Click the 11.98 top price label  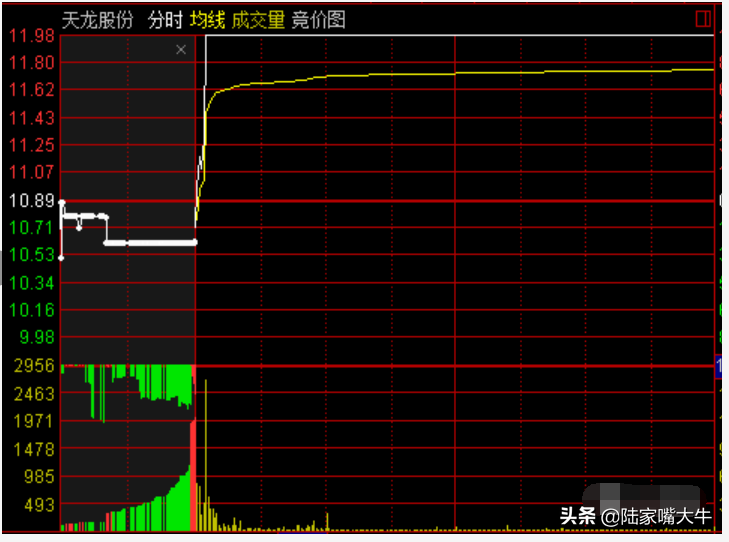(x=32, y=36)
